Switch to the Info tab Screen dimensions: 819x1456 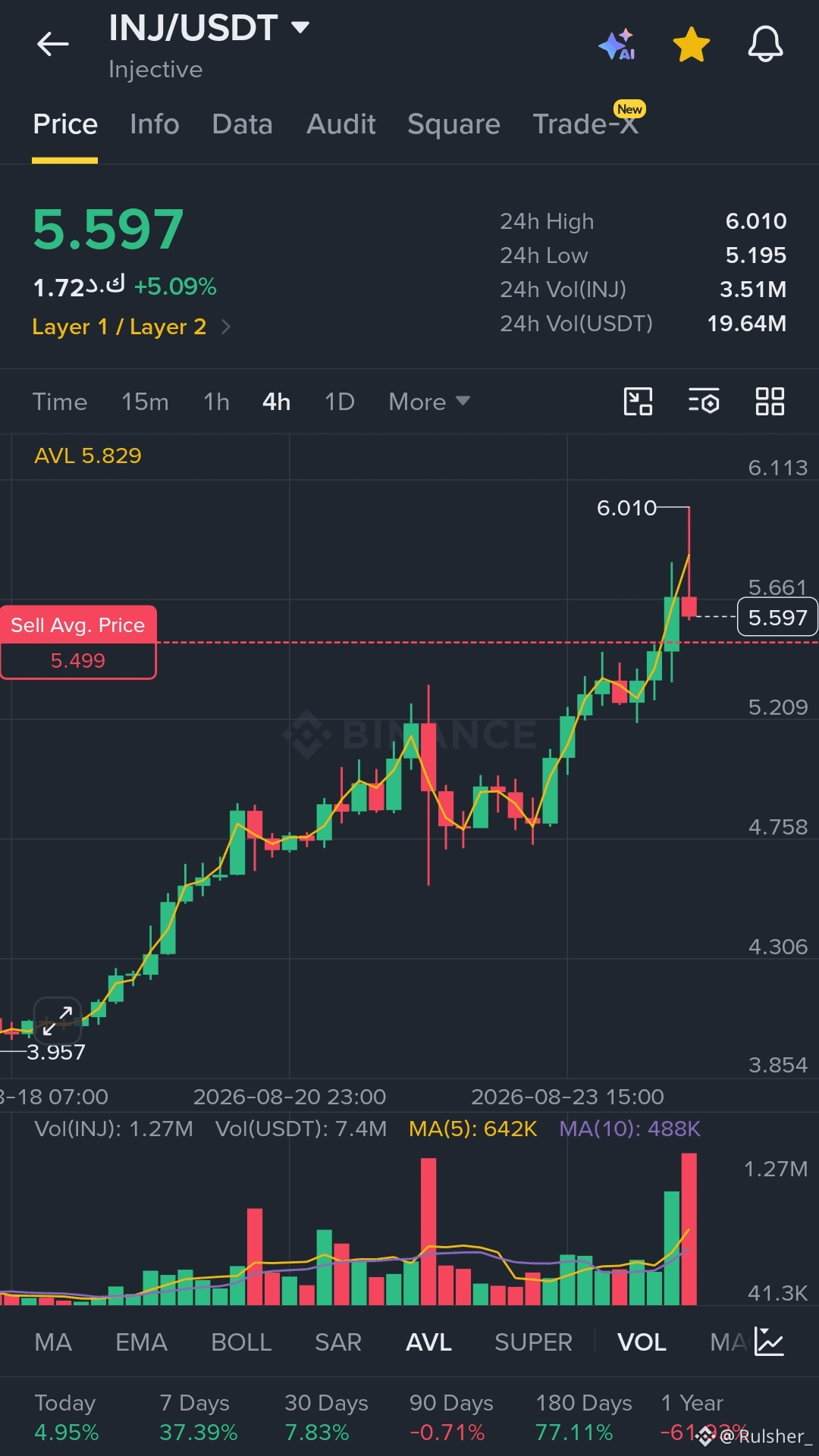point(155,124)
